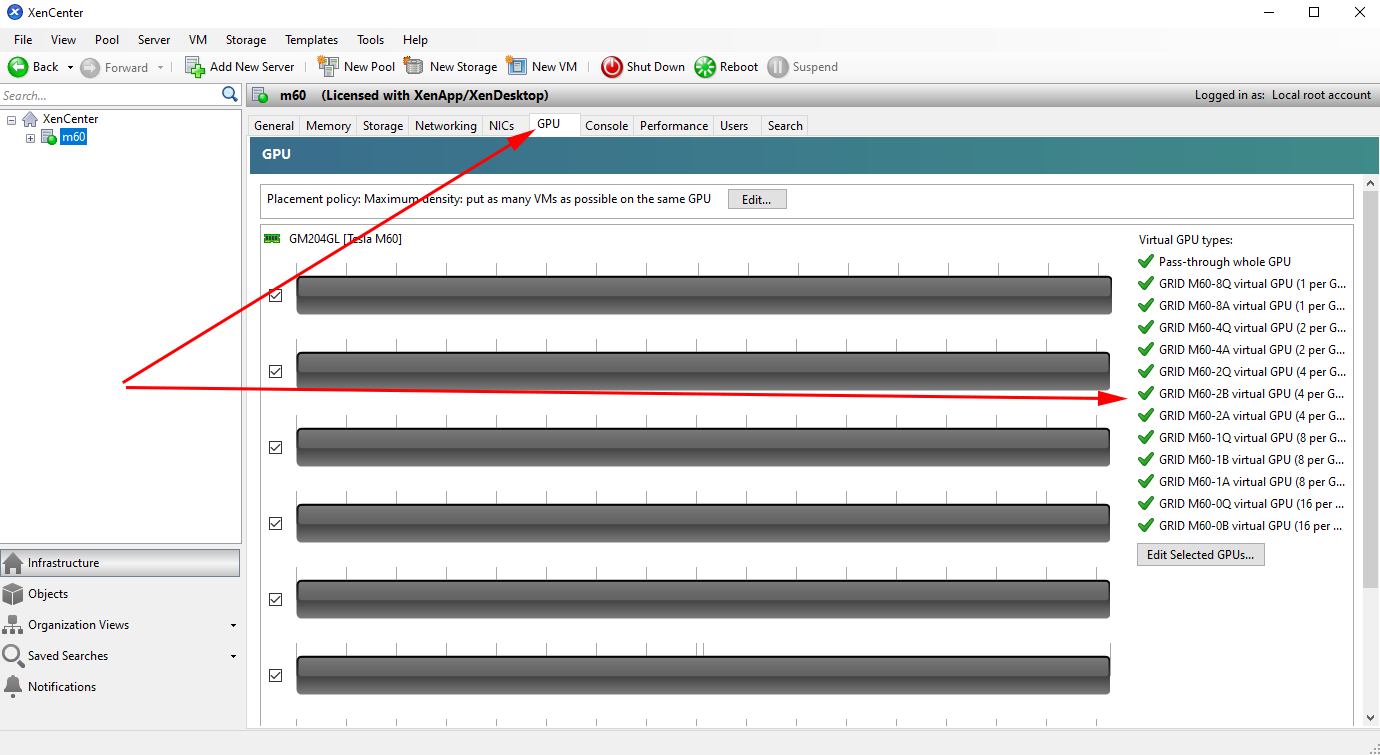Click the GRID M60-8Q green checkmark icon
This screenshot has height=755, width=1380.
(x=1146, y=284)
